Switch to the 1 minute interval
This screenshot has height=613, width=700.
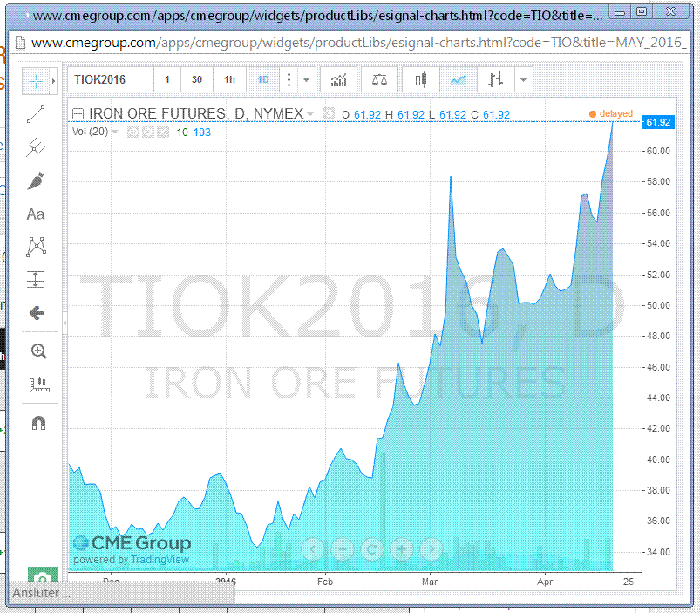click(167, 80)
